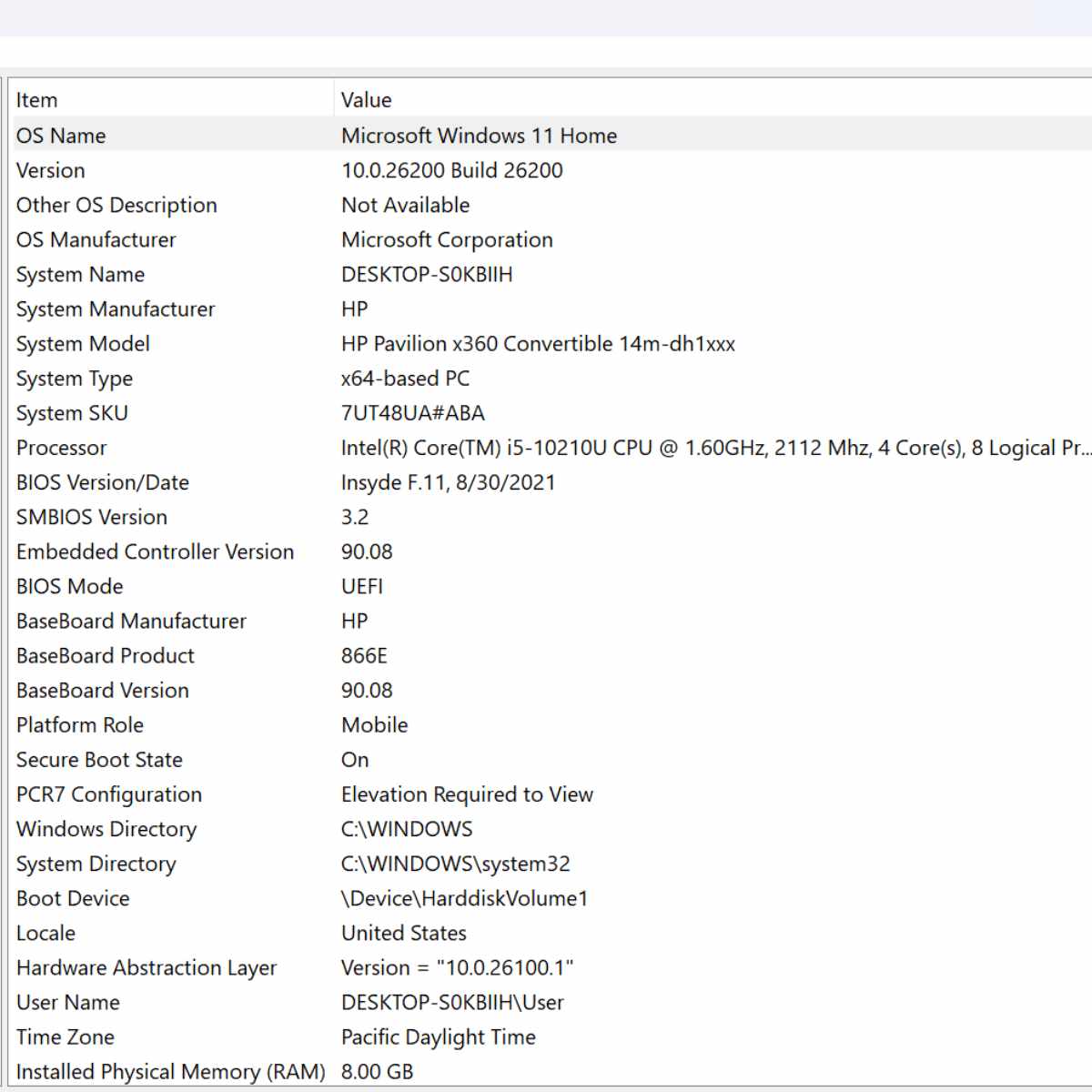The width and height of the screenshot is (1092, 1092).
Task: Select the Version row label
Action: coord(50,170)
